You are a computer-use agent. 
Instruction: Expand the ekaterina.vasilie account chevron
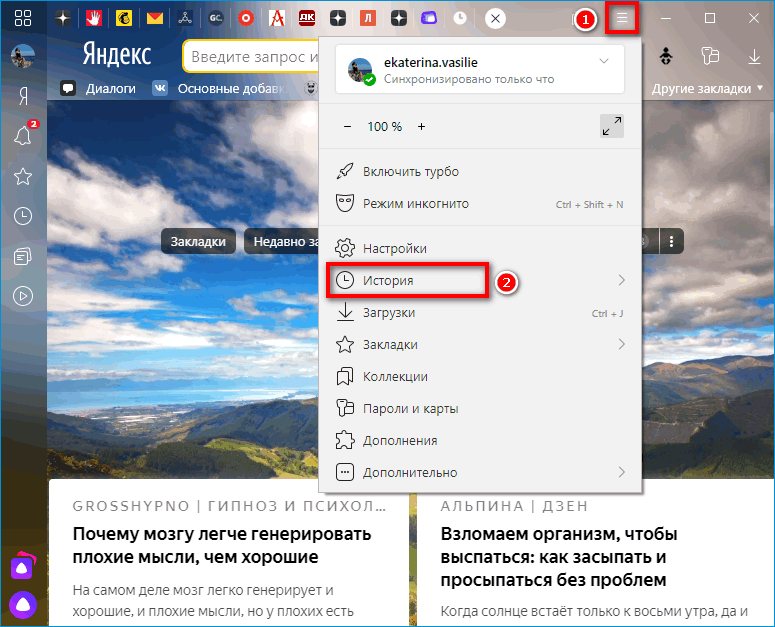(603, 61)
